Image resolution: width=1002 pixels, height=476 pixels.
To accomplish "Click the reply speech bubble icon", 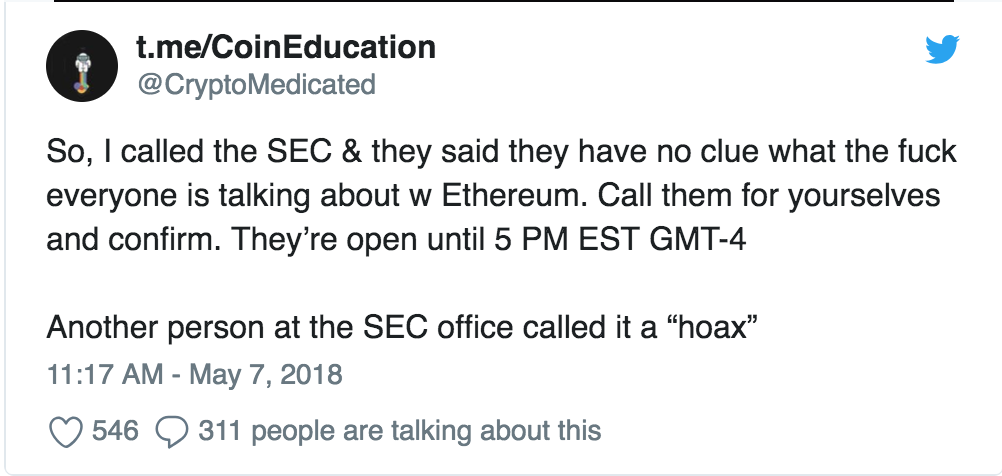I will (x=173, y=432).
